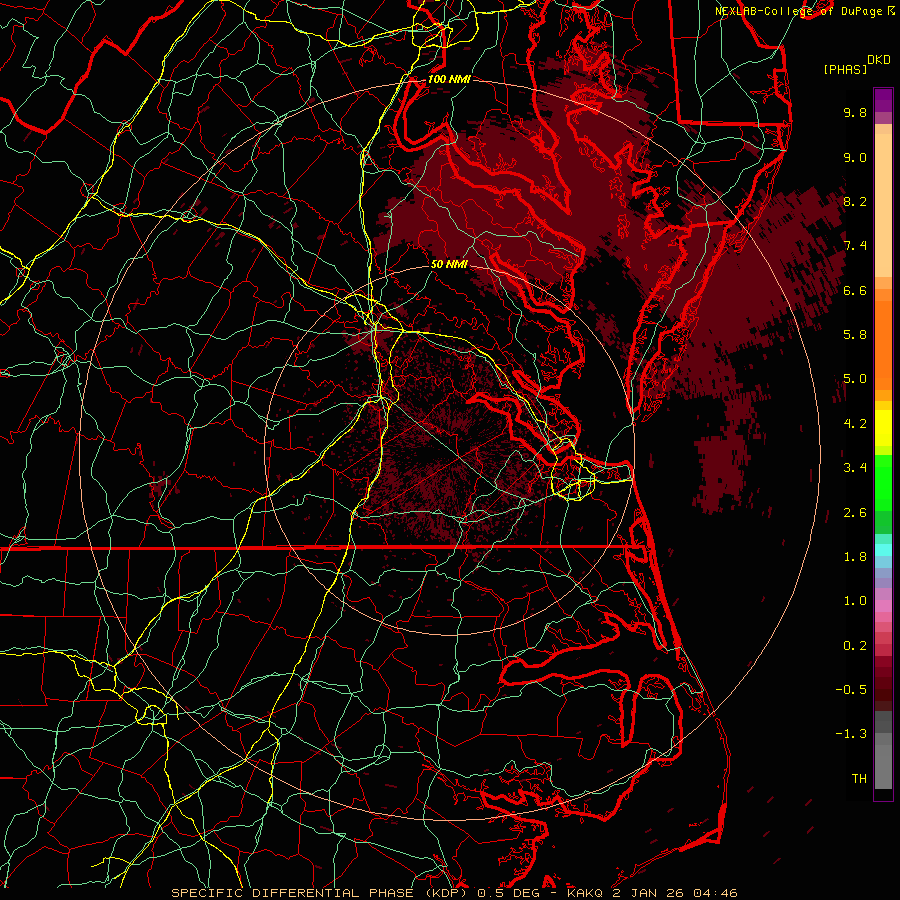Click the 5.8 value on the color scale
This screenshot has height=900, width=900.
[855, 335]
